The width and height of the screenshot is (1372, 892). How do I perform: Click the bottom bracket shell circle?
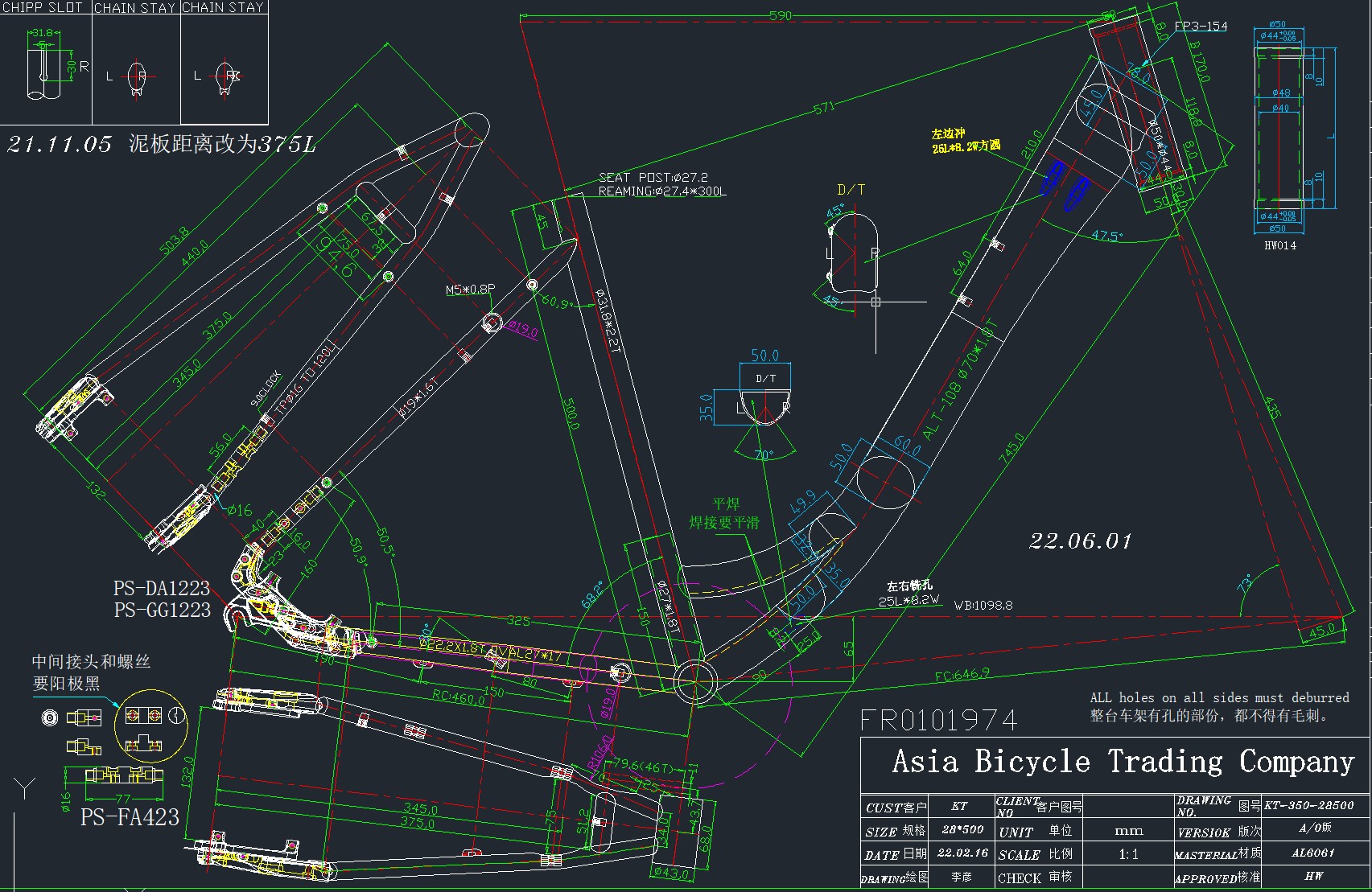694,681
